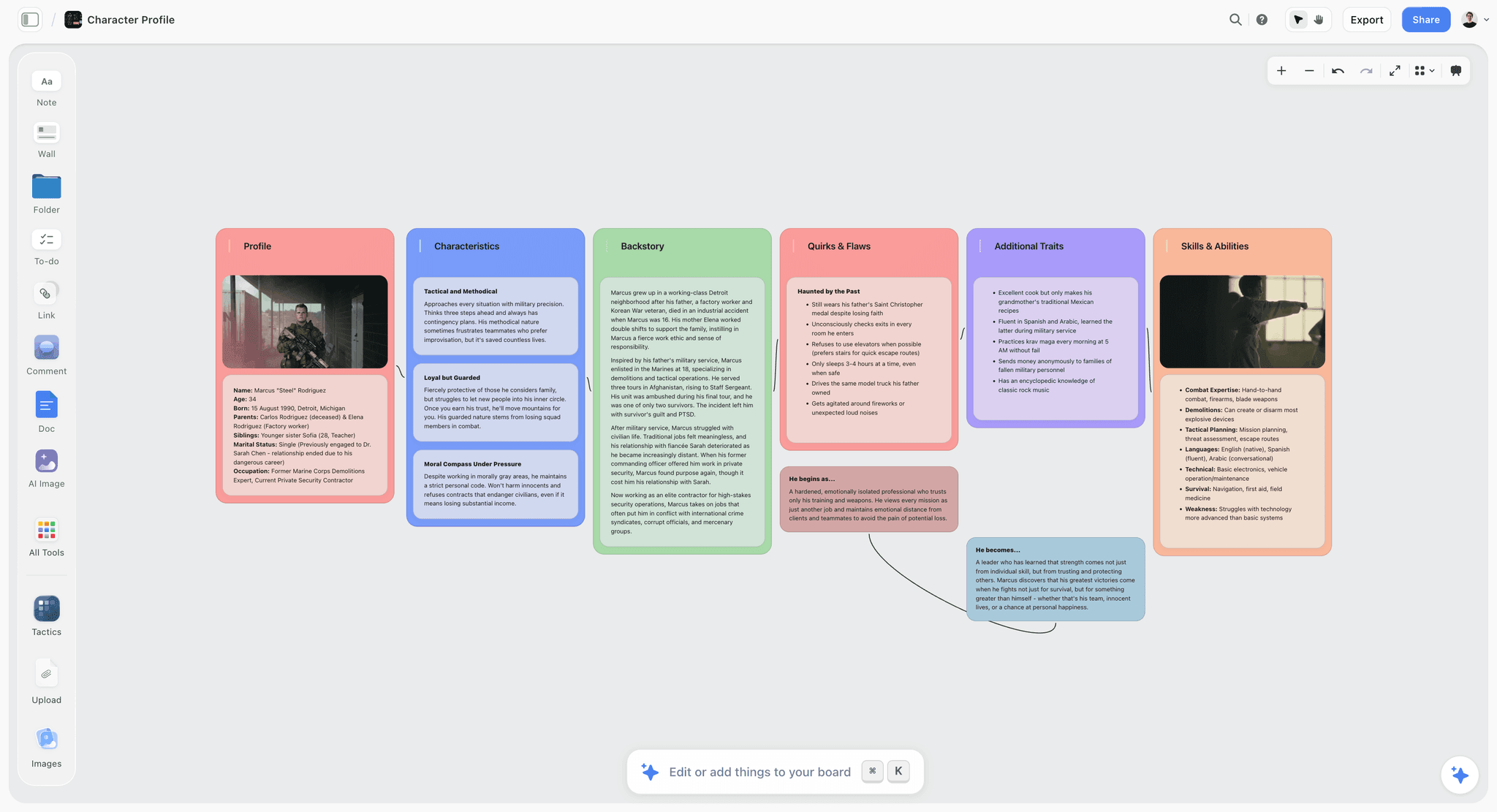1497x812 pixels.
Task: Select the Additional Traits header
Action: [1028, 246]
